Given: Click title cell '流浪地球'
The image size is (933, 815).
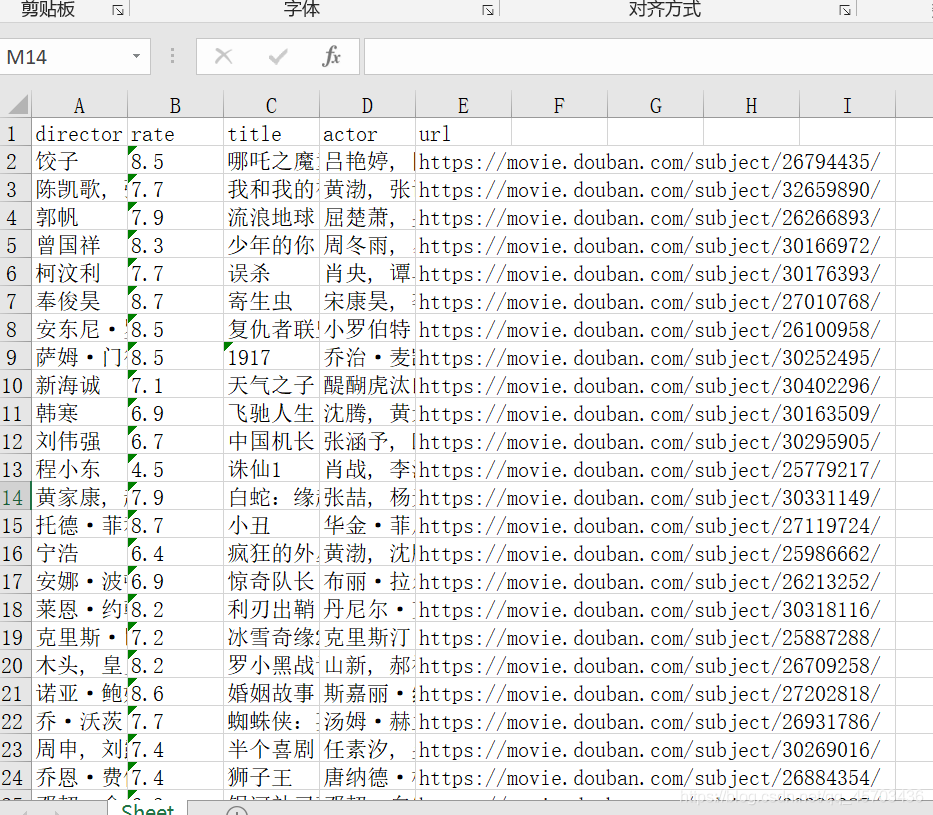Looking at the screenshot, I should [271, 217].
